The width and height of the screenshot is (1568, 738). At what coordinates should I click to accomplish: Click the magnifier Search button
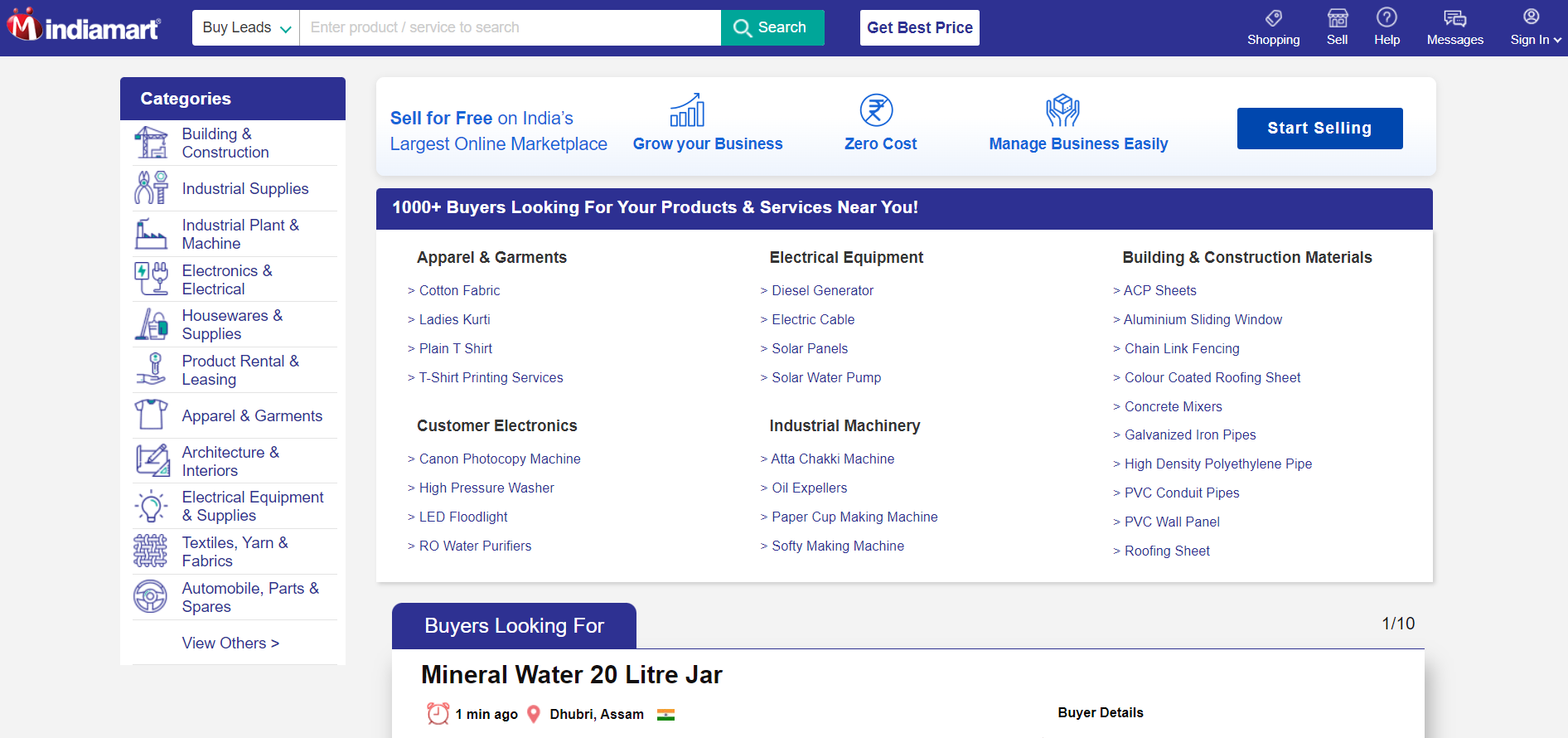point(772,27)
